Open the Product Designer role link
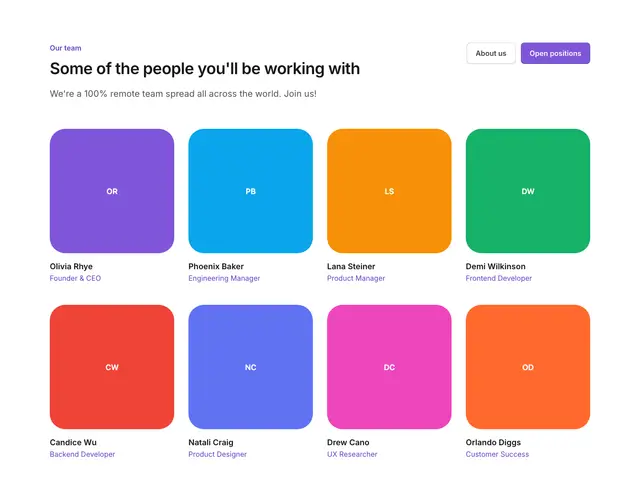Screen dimensions: 640x502 pyautogui.click(x=218, y=454)
